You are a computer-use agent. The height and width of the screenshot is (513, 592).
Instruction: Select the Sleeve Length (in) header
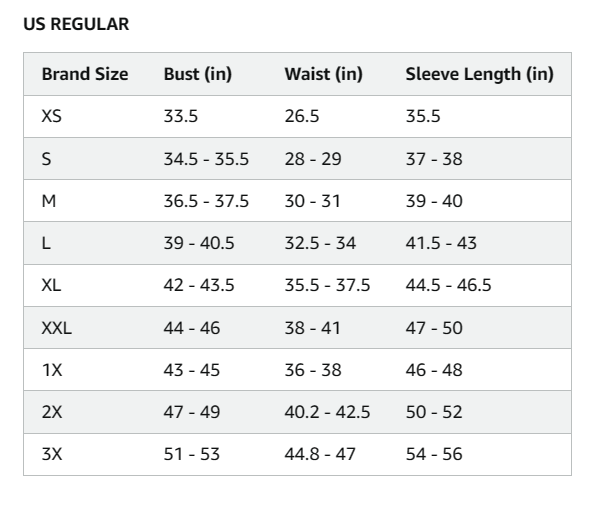click(x=479, y=74)
